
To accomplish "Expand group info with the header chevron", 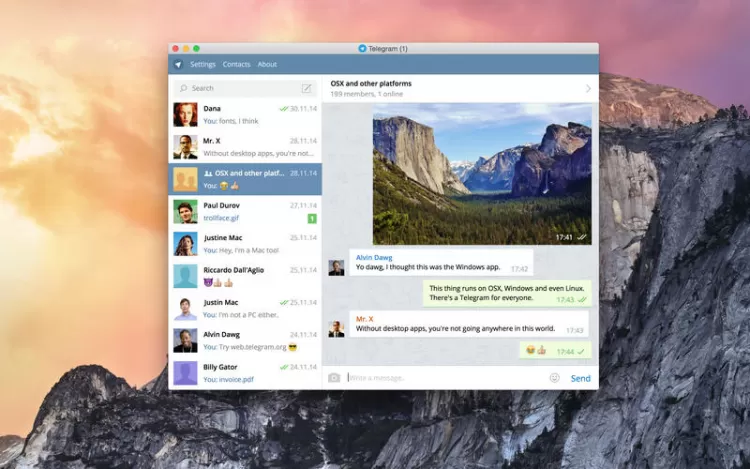I will [588, 89].
